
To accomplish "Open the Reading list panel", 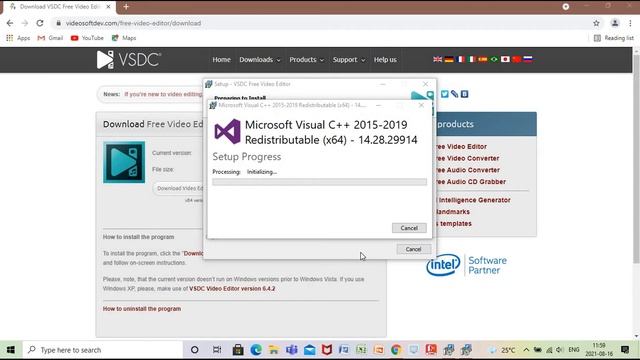I will point(613,38).
